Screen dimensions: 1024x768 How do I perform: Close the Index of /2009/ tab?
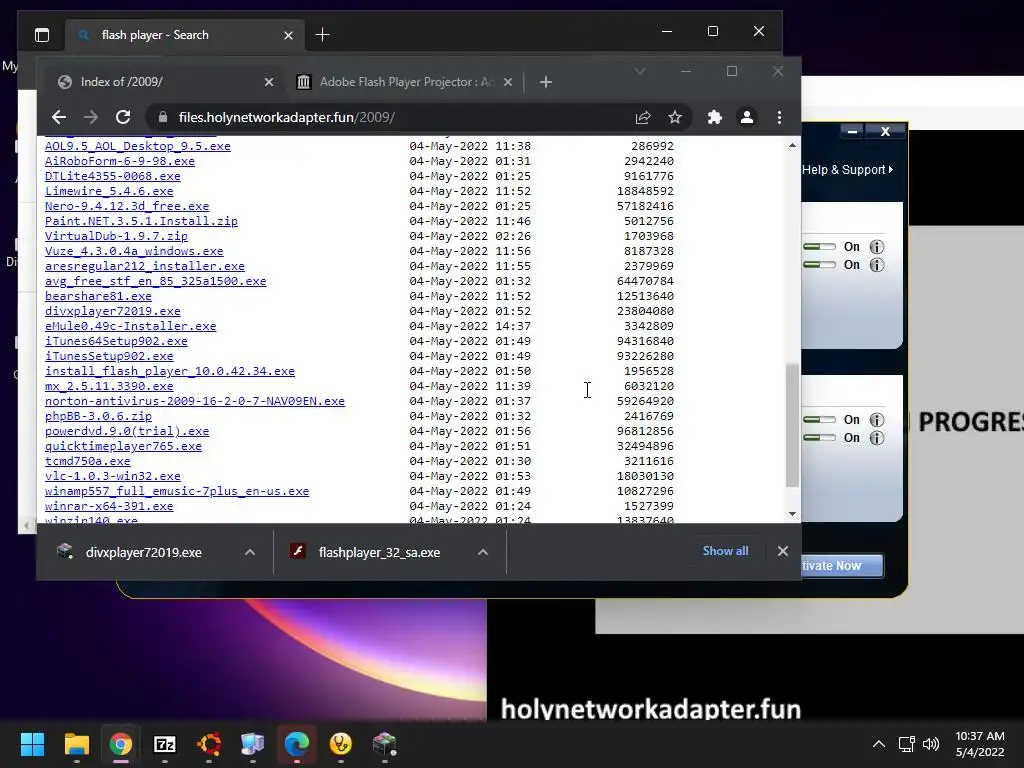[268, 82]
